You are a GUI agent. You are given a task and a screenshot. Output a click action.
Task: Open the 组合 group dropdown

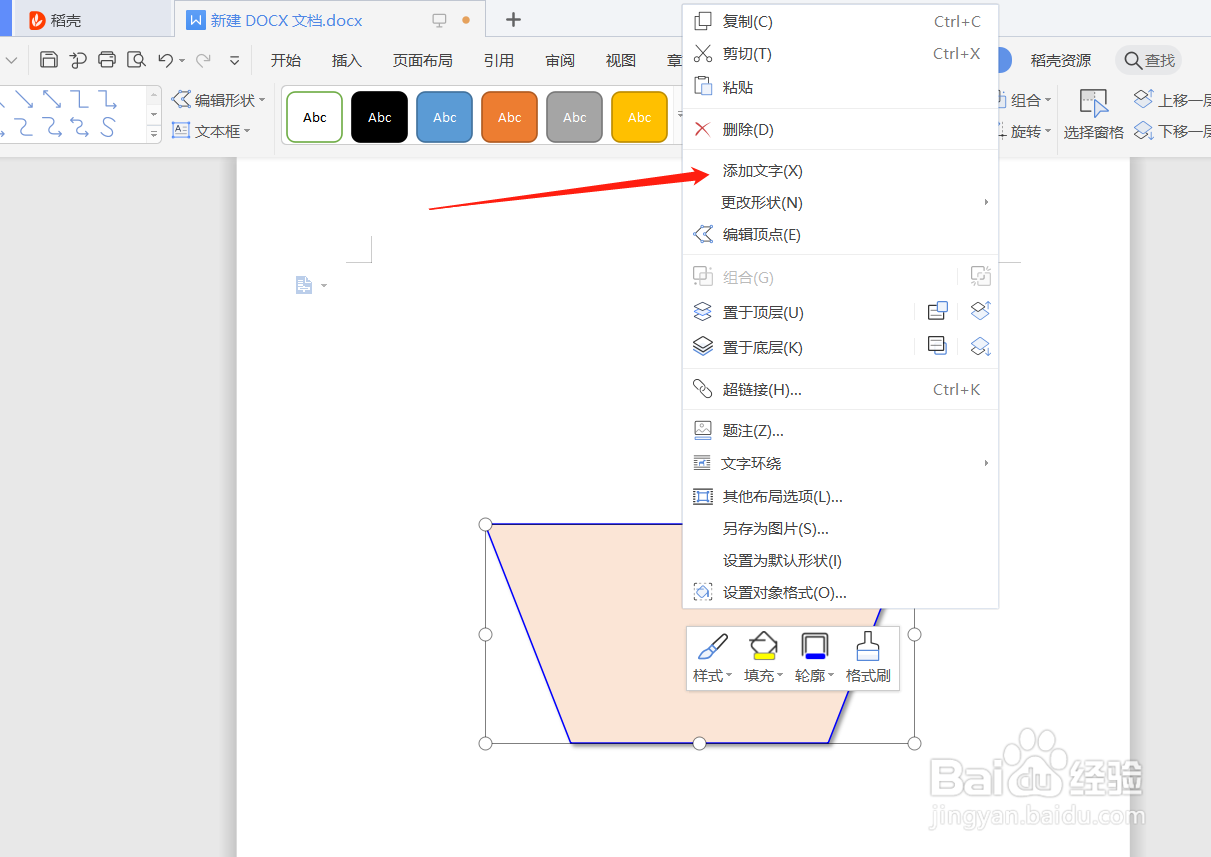click(1032, 99)
